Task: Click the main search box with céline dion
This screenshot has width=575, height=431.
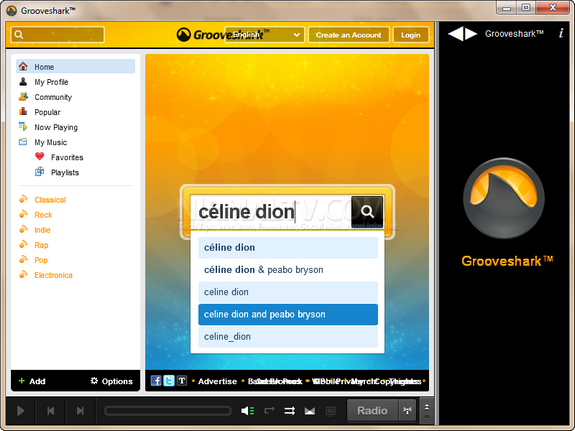Action: (270, 212)
